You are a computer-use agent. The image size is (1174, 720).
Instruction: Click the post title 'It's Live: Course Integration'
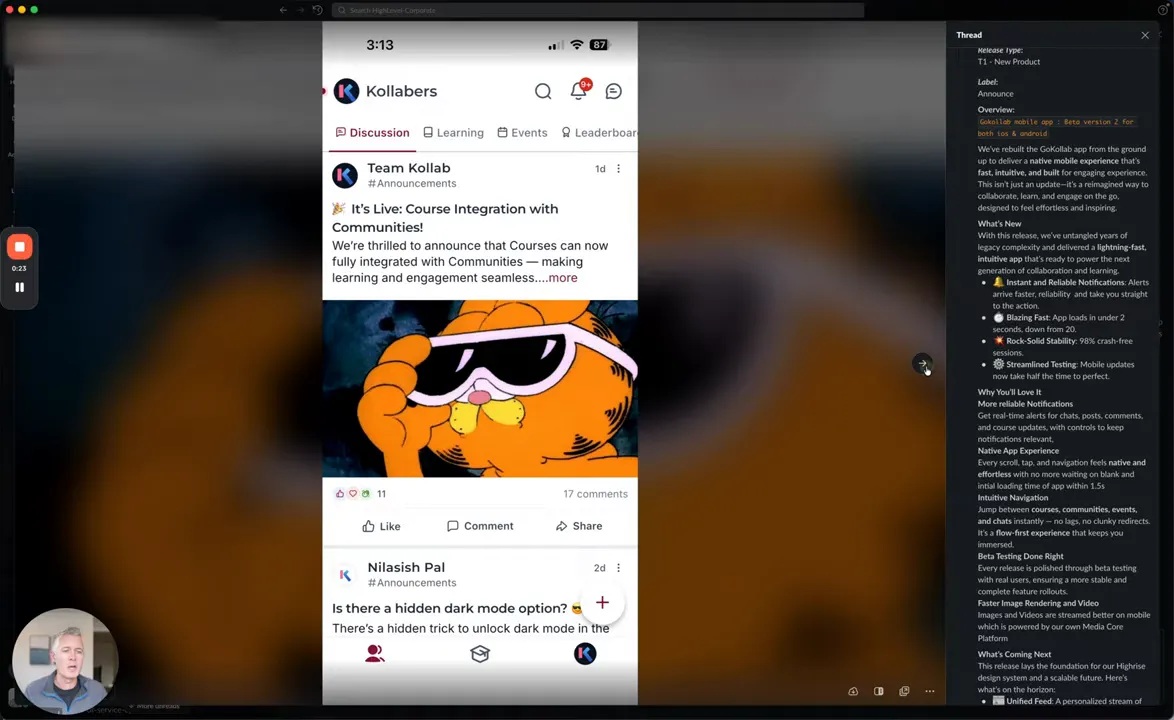pos(445,218)
